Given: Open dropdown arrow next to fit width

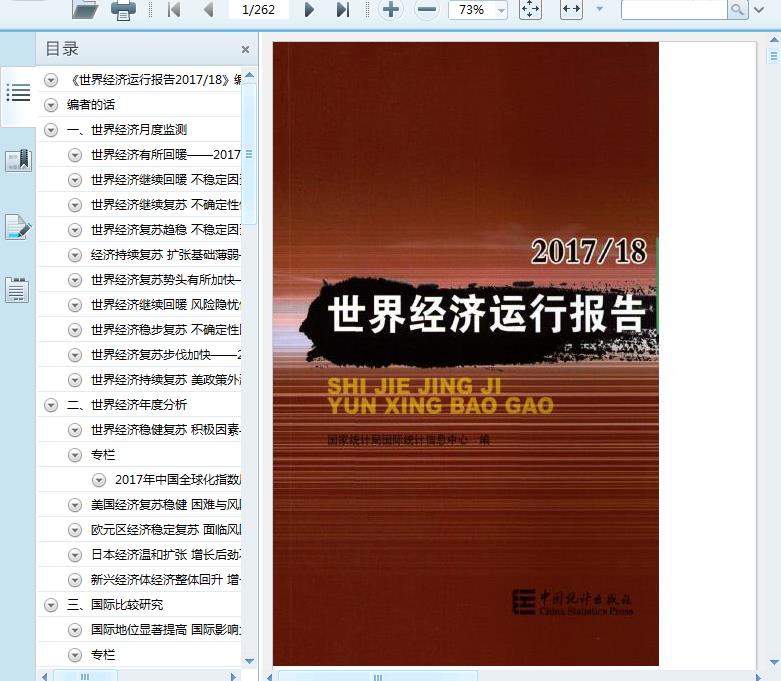Looking at the screenshot, I should pos(600,9).
